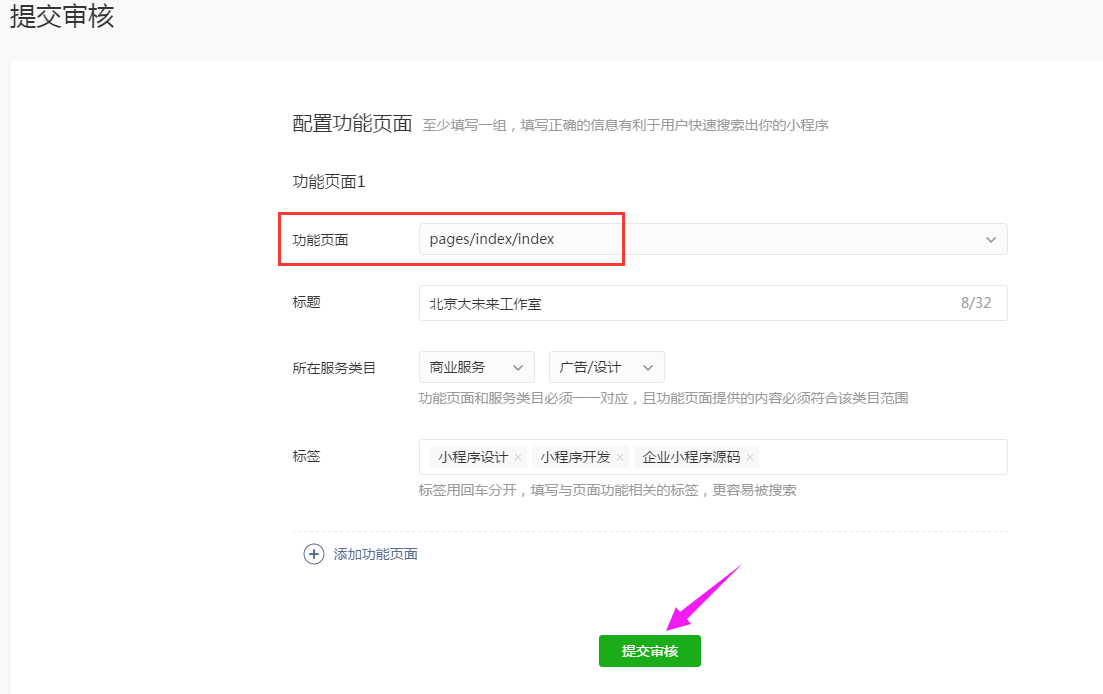Remove the 企业小程序源码 tag

point(750,458)
